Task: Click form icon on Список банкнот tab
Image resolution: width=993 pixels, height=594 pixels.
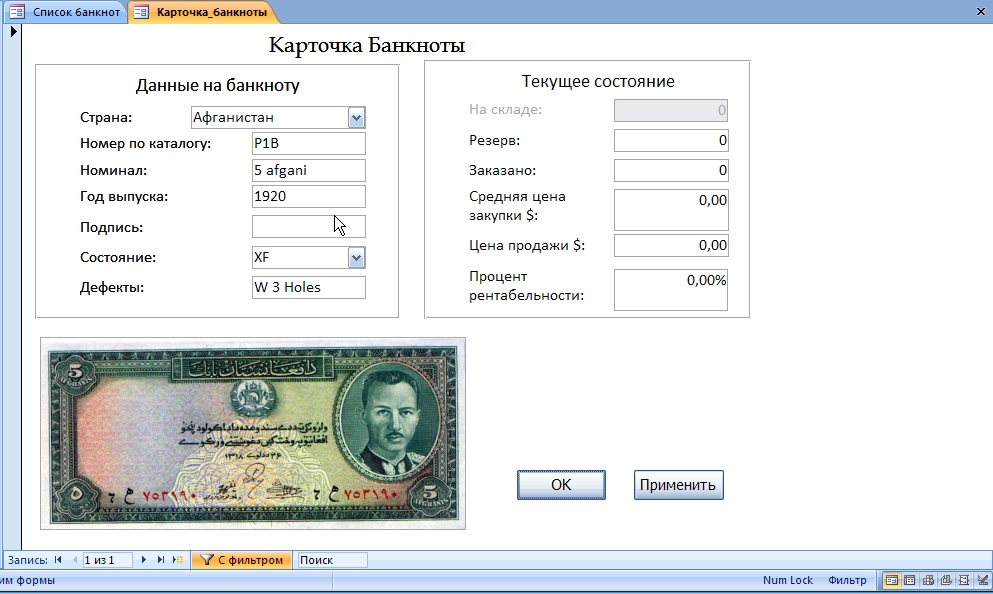Action: 17,12
